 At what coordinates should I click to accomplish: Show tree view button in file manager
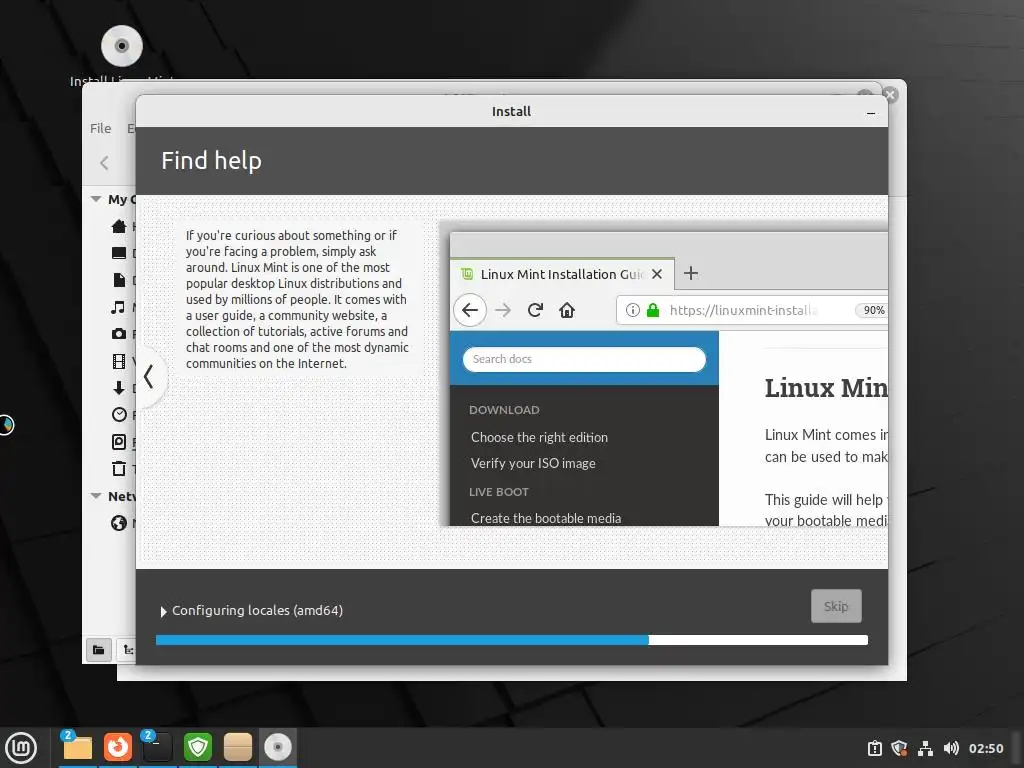click(x=127, y=649)
